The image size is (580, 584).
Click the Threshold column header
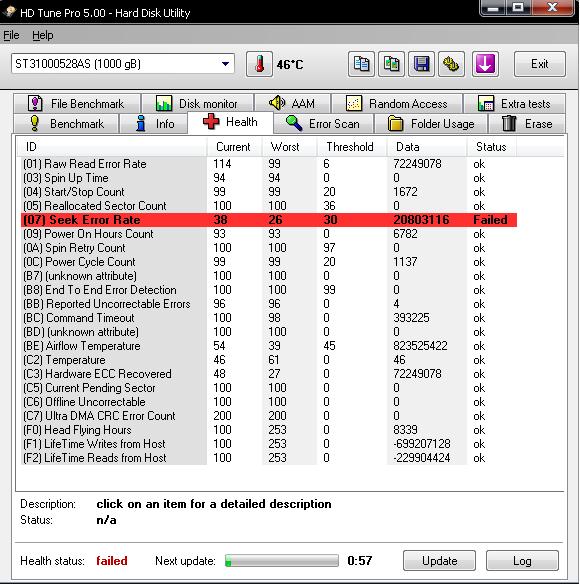point(352,147)
